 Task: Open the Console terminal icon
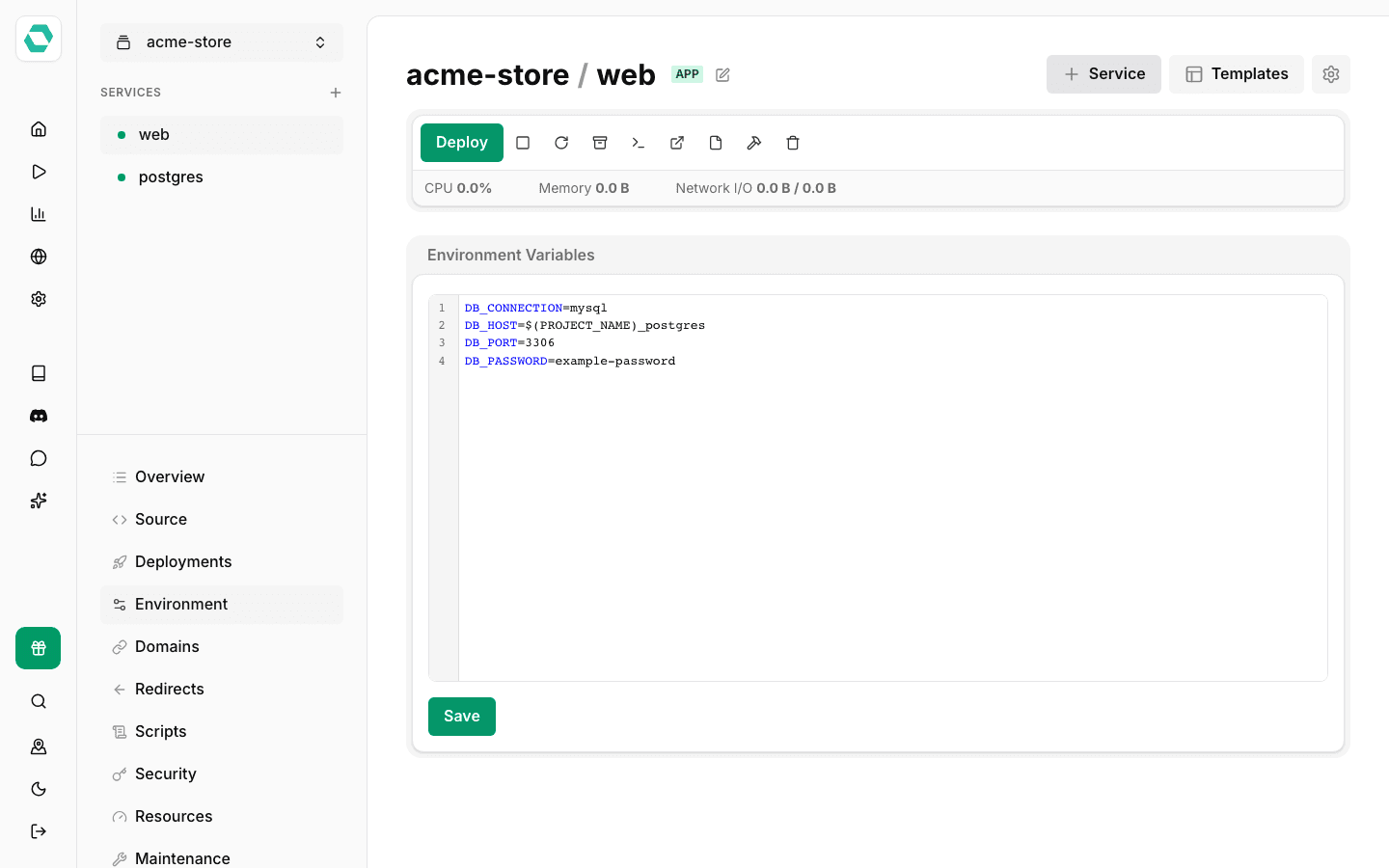click(639, 143)
